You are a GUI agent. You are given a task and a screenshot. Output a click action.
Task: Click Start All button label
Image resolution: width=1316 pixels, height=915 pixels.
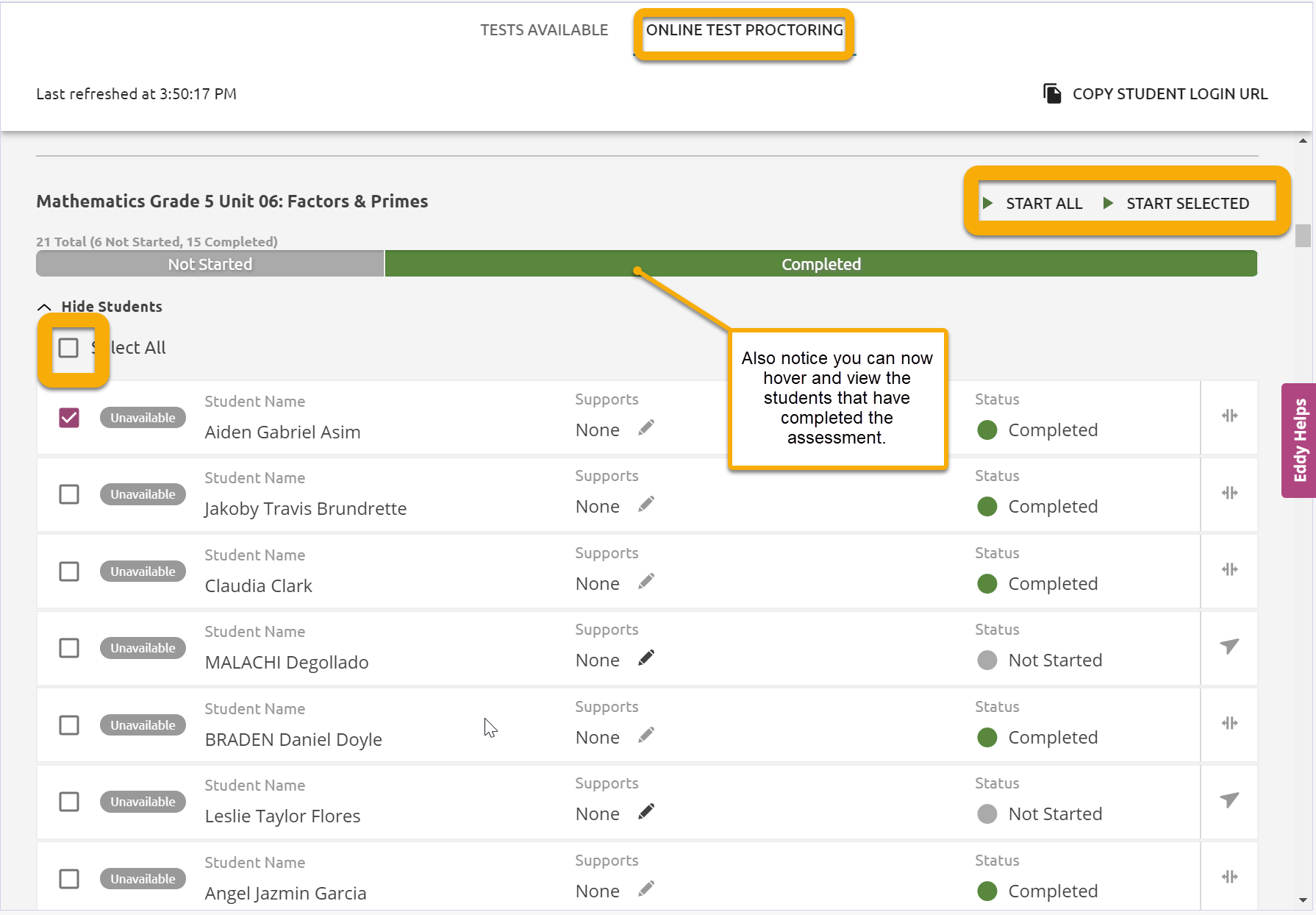(1044, 204)
